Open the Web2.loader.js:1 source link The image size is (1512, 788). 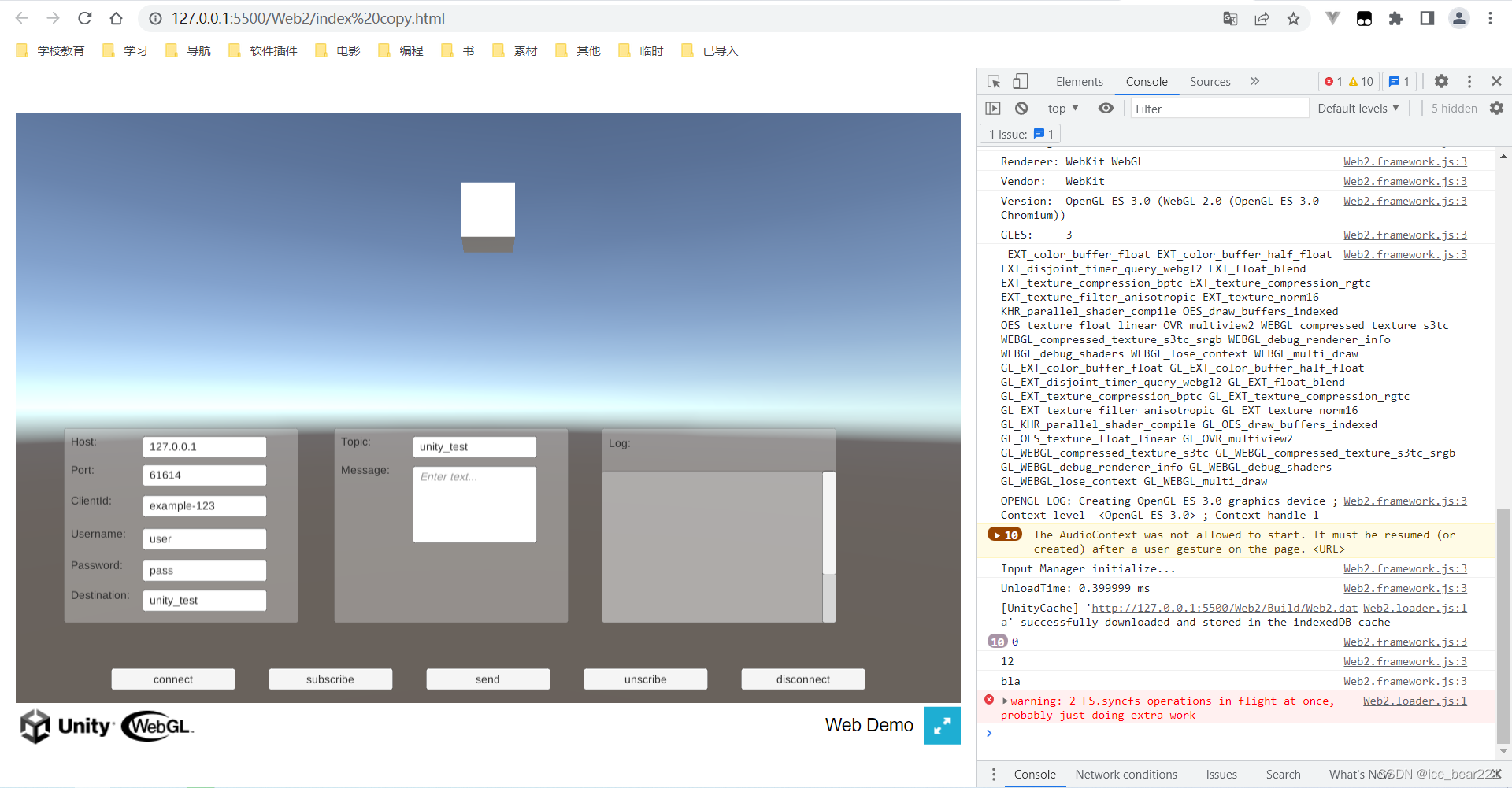coord(1414,701)
